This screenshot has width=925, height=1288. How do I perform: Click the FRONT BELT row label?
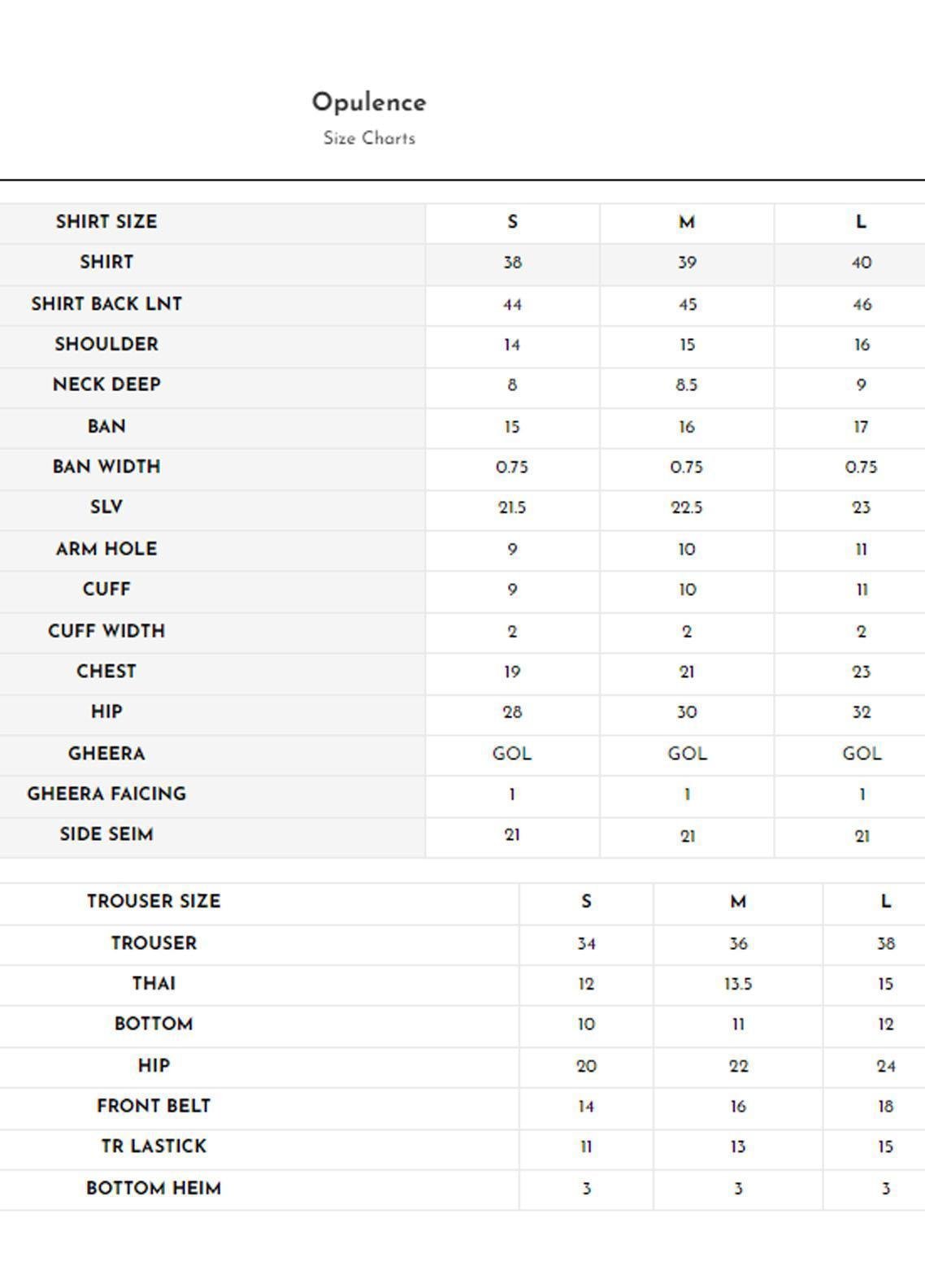tap(154, 1107)
